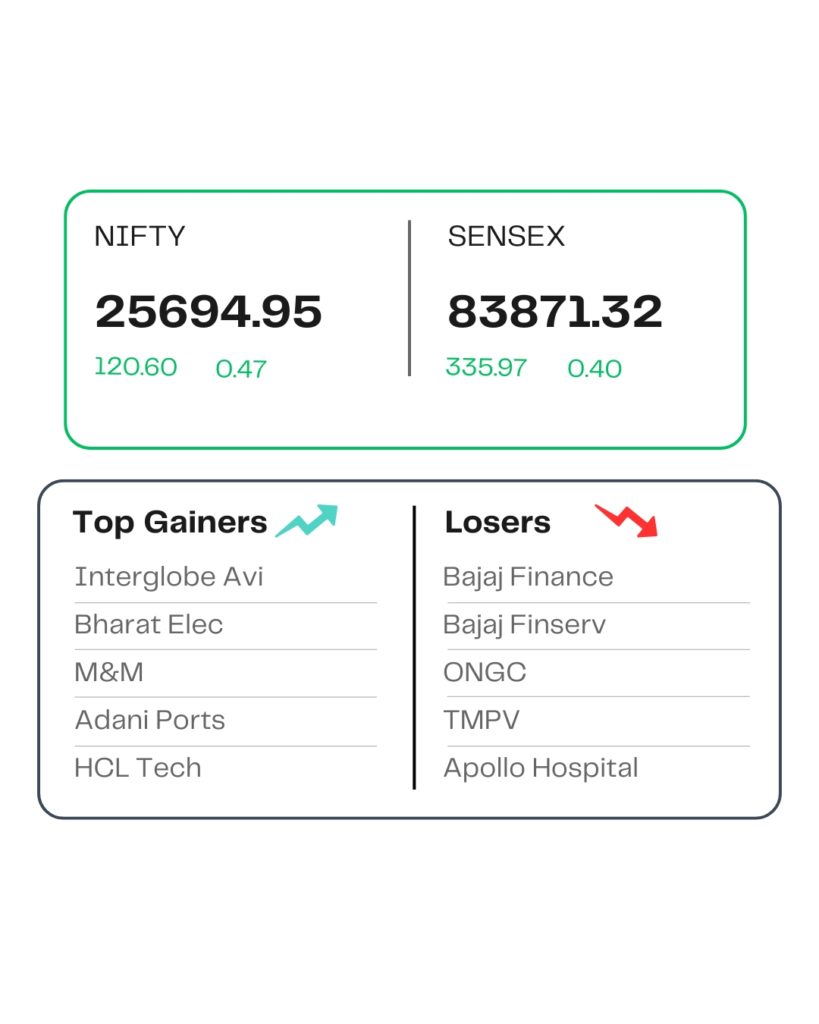The image size is (819, 1024).
Task: Click SENSEX percent change 0.40
Action: 594,369
